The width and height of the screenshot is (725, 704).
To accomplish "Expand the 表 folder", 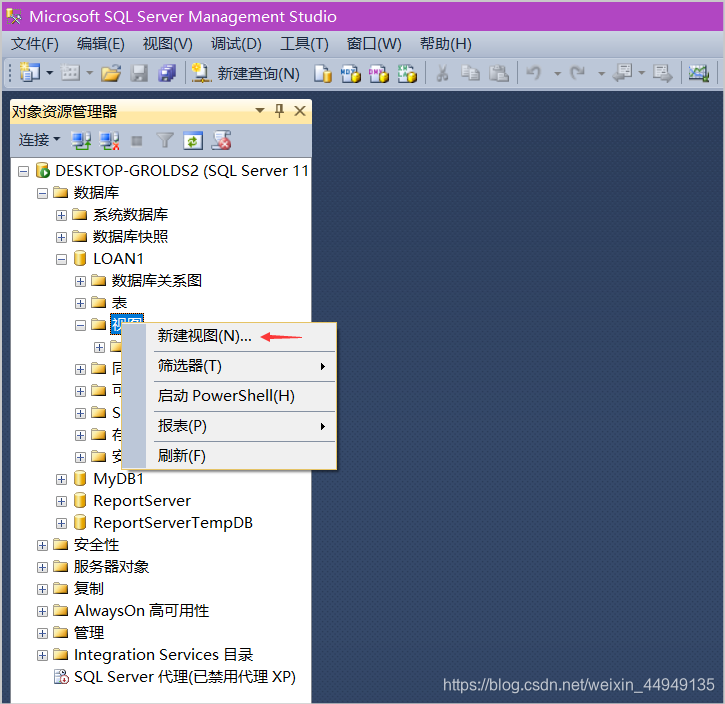I will (80, 303).
